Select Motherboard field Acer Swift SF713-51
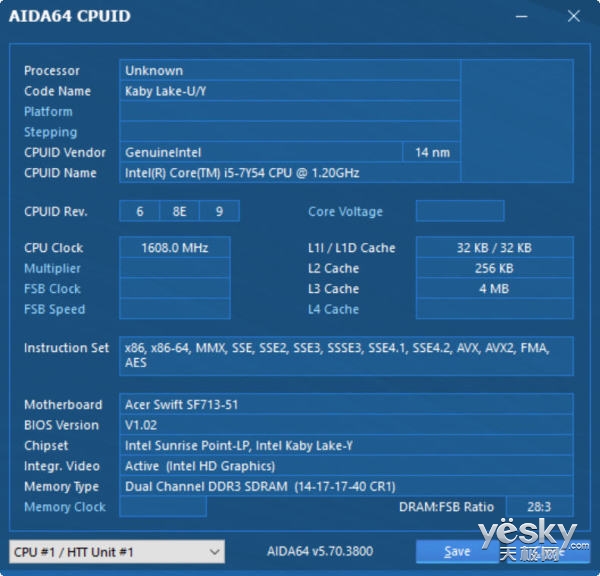The image size is (600, 576). click(346, 404)
